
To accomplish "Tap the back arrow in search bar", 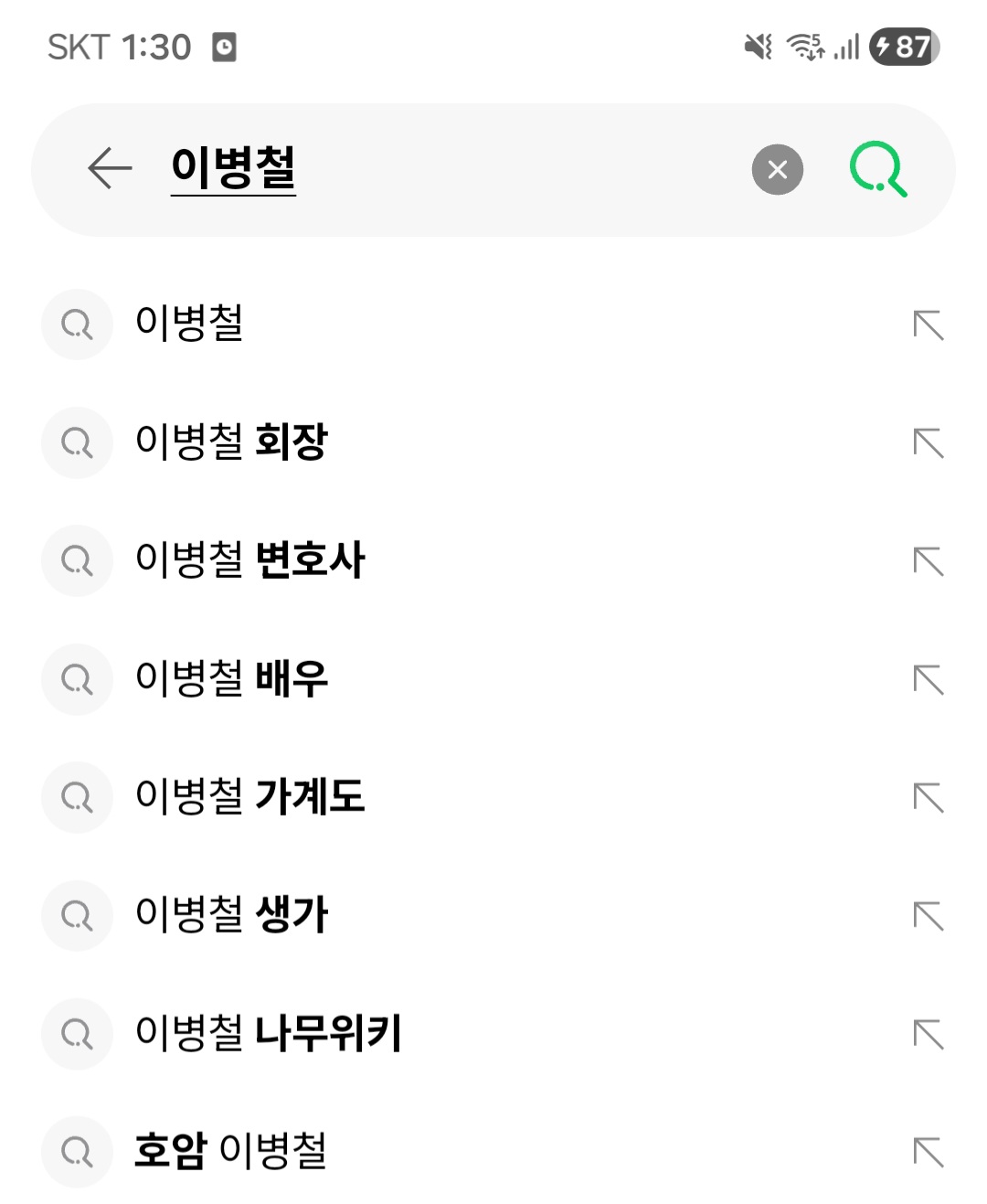I will click(x=111, y=169).
